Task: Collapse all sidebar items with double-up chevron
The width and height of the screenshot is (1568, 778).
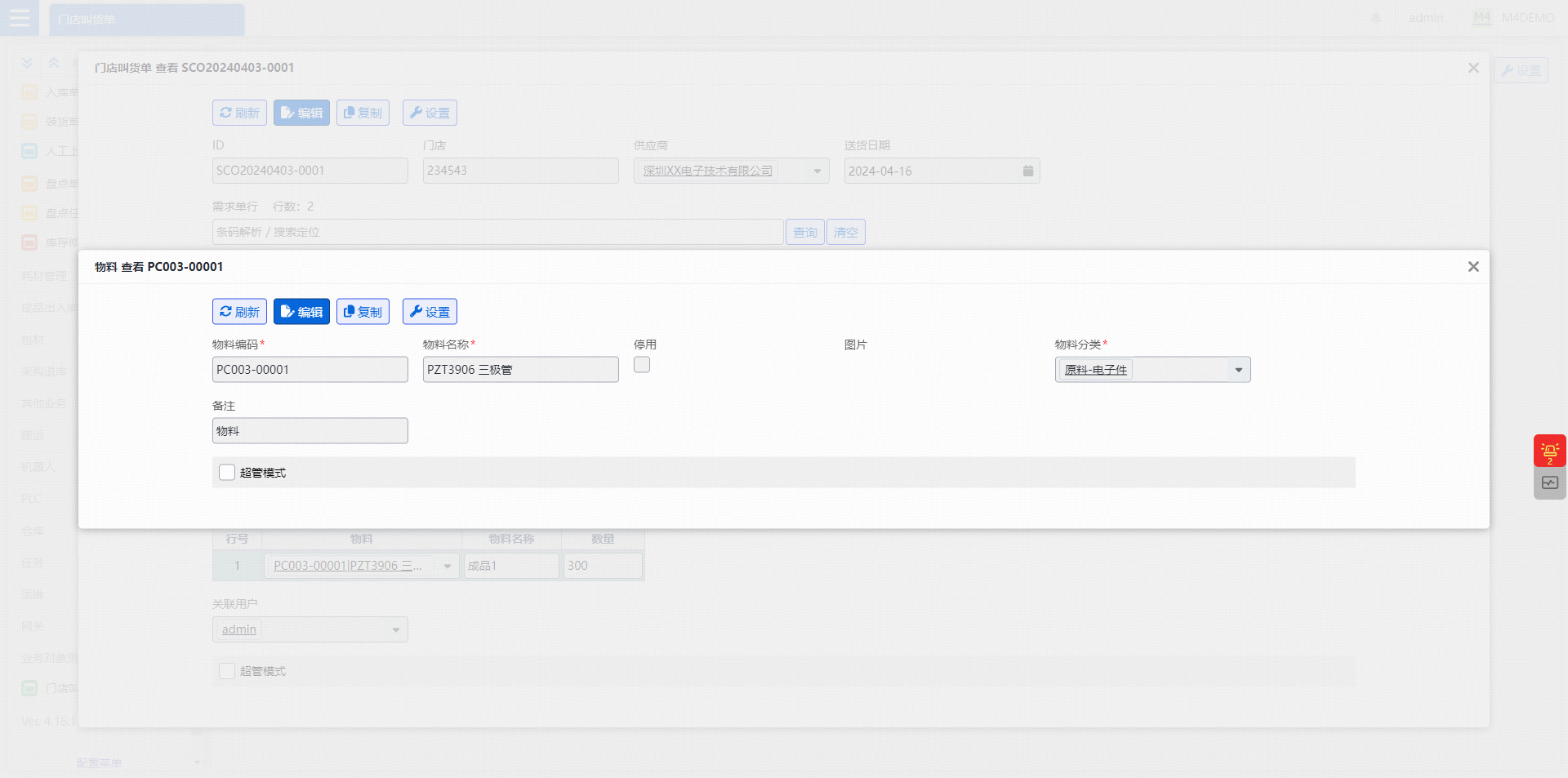Action: pyautogui.click(x=54, y=63)
